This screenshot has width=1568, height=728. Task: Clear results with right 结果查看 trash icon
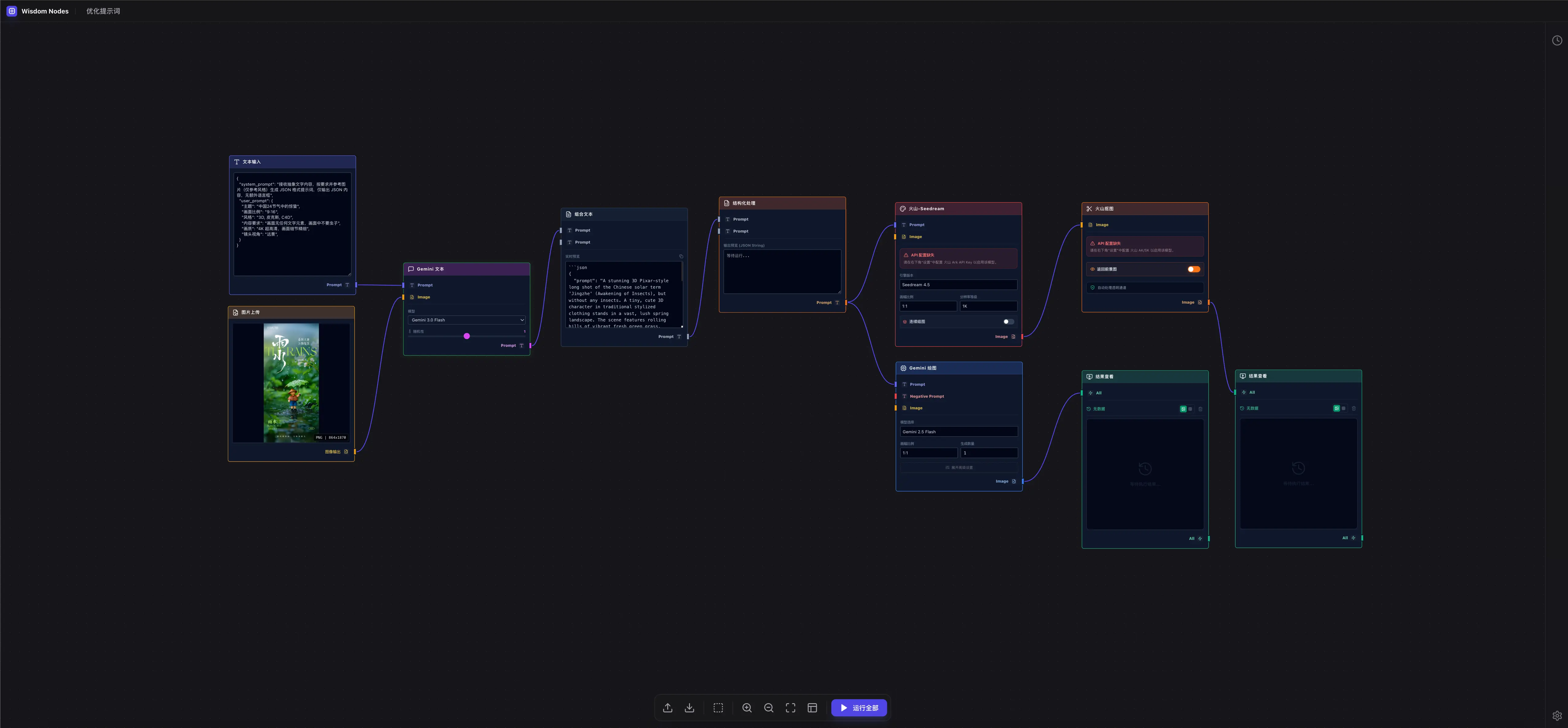pyautogui.click(x=1354, y=408)
